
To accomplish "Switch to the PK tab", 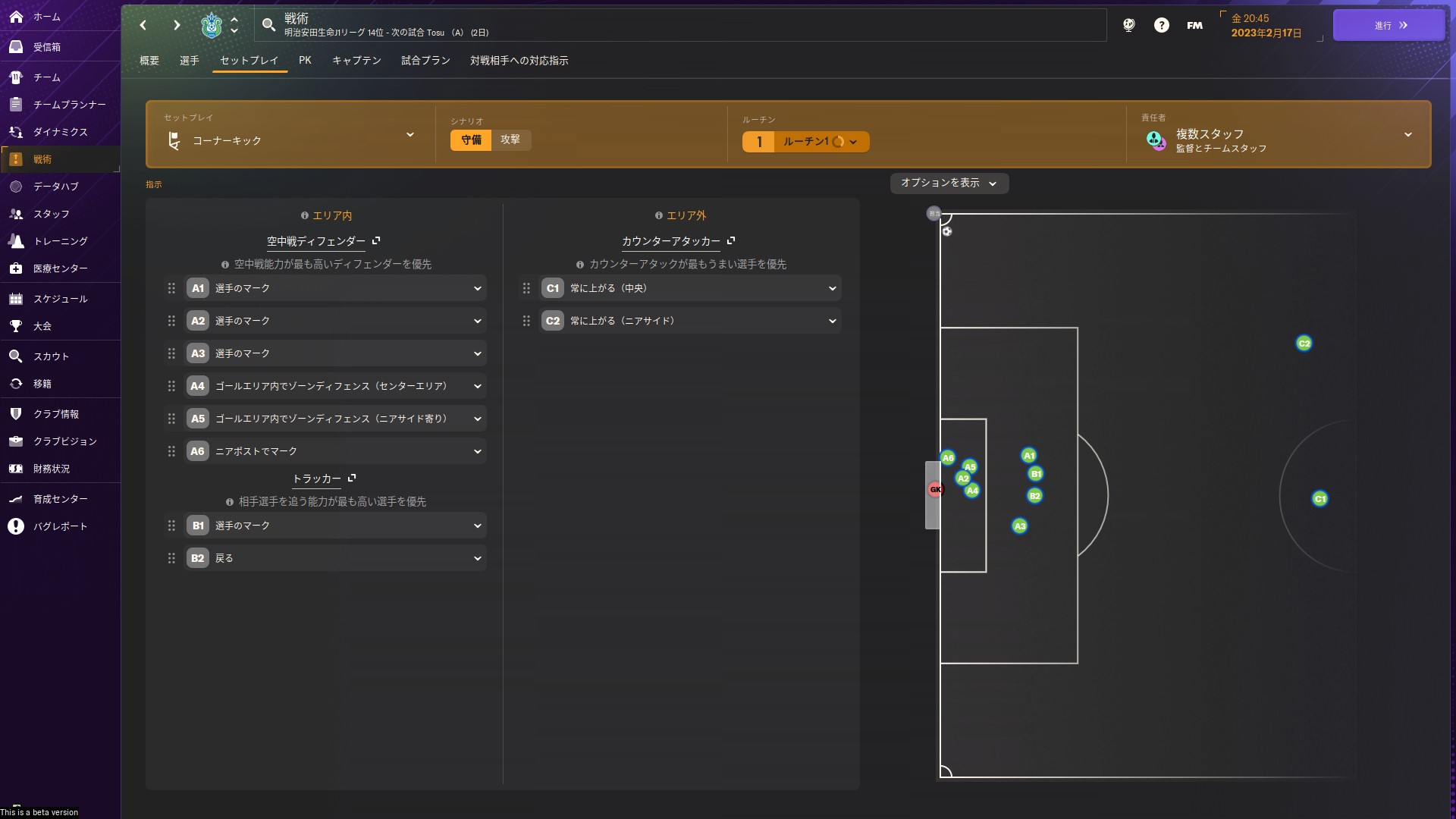I will point(305,61).
